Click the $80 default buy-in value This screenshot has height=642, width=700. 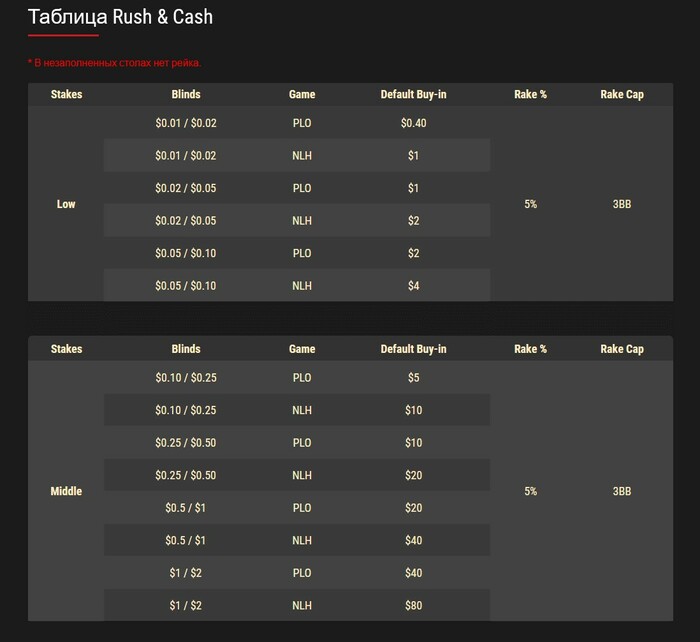[413, 606]
